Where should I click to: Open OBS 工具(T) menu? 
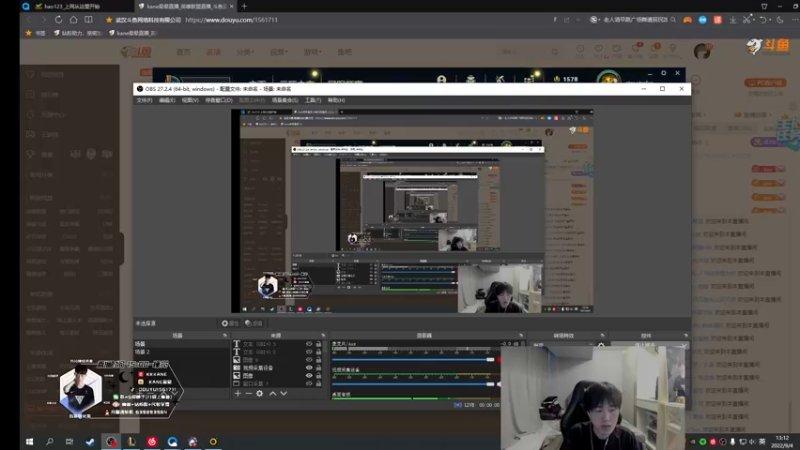coord(313,101)
